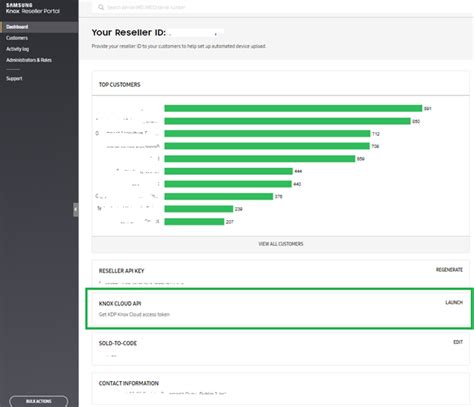This screenshot has height=407, width=474.
Task: Click the 'CONTACT INFORMATION' heading
Action: click(129, 383)
